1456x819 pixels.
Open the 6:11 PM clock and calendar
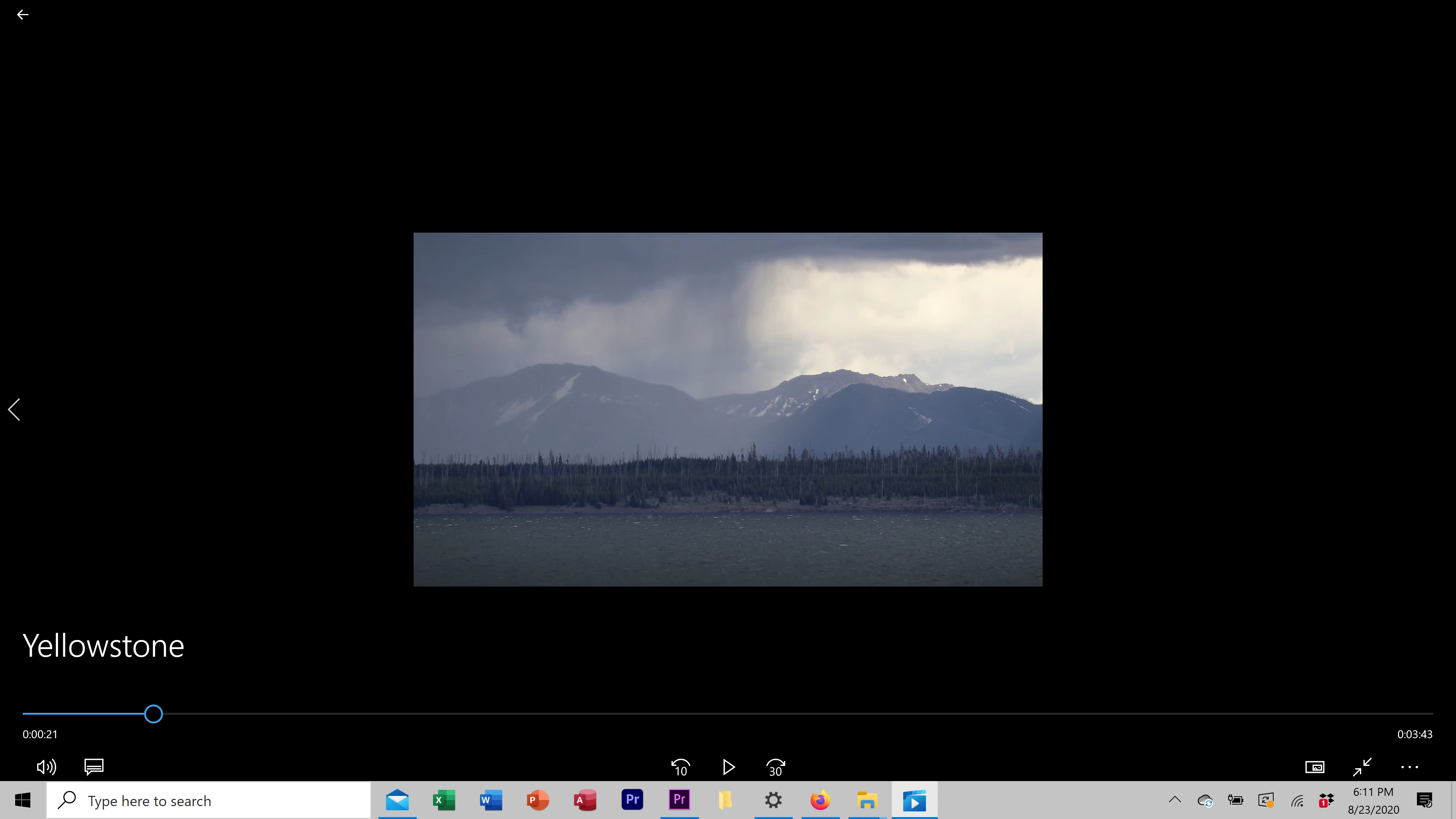pyautogui.click(x=1373, y=800)
